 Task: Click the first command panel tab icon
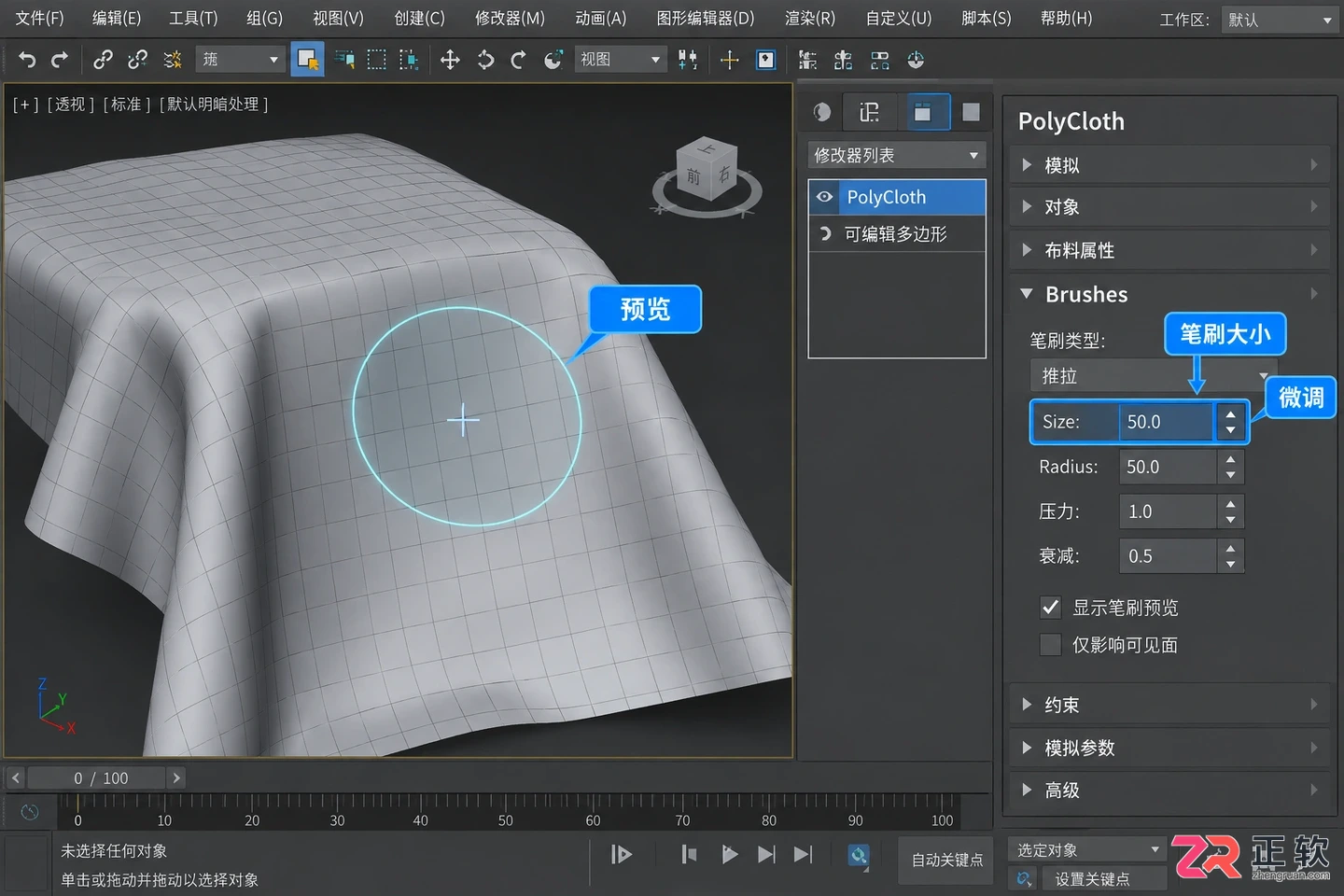click(822, 112)
